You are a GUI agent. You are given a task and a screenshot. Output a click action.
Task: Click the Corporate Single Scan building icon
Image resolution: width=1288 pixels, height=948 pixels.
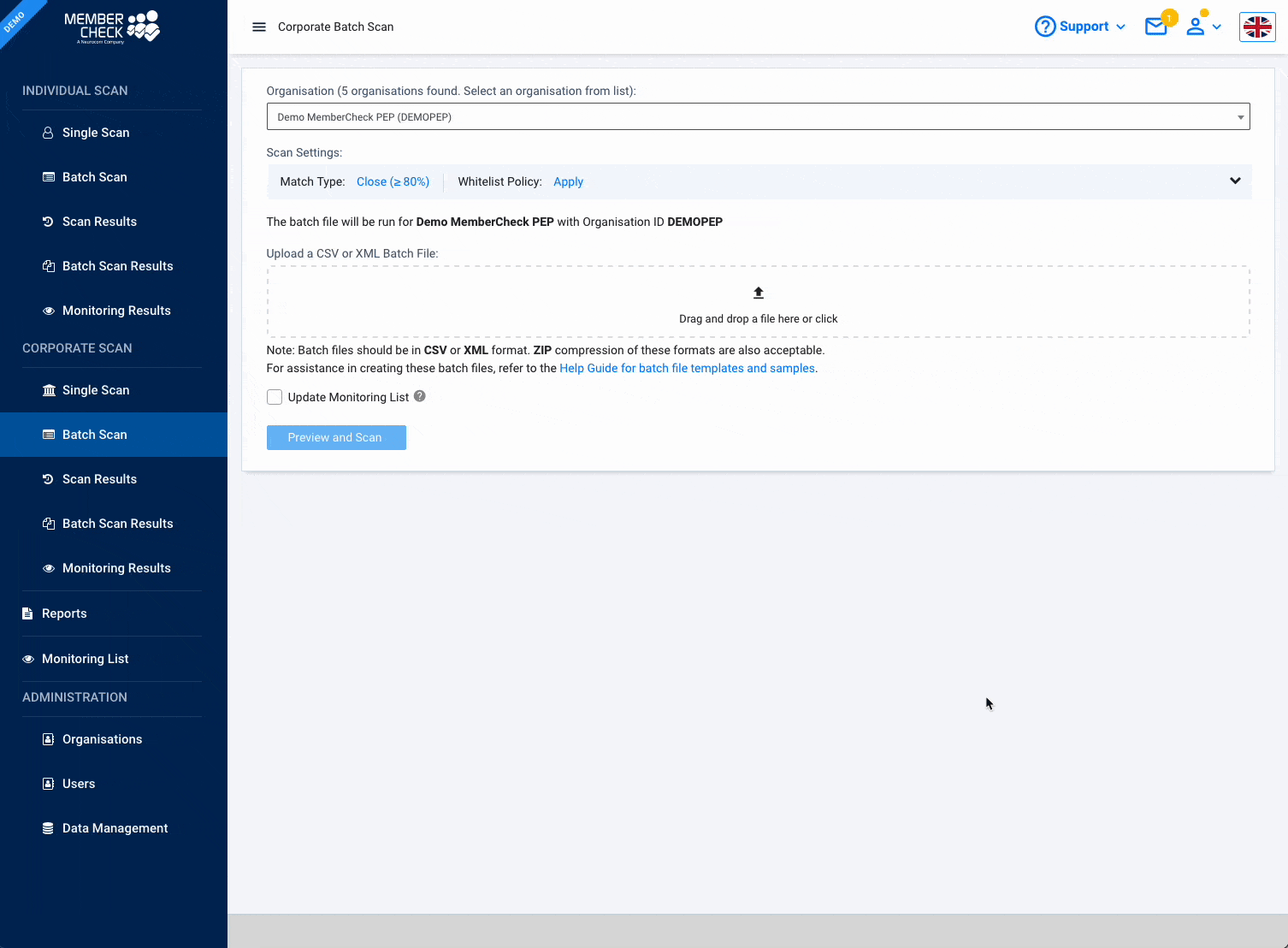click(49, 390)
